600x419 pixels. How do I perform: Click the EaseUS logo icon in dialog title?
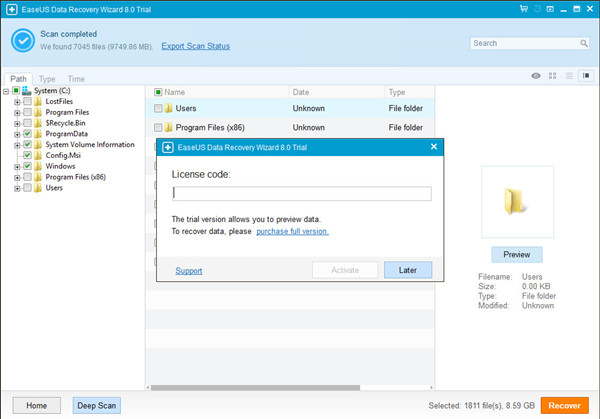pos(168,147)
